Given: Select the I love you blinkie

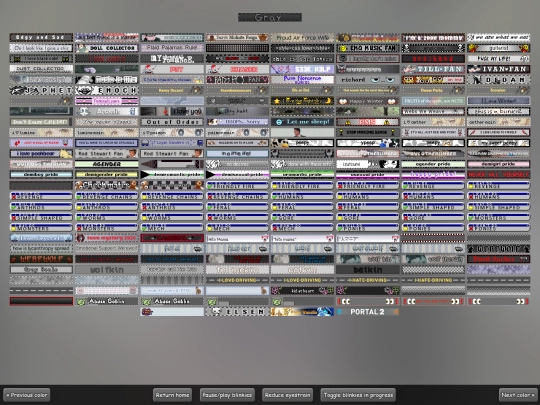Looking at the screenshot, I should [172, 111].
